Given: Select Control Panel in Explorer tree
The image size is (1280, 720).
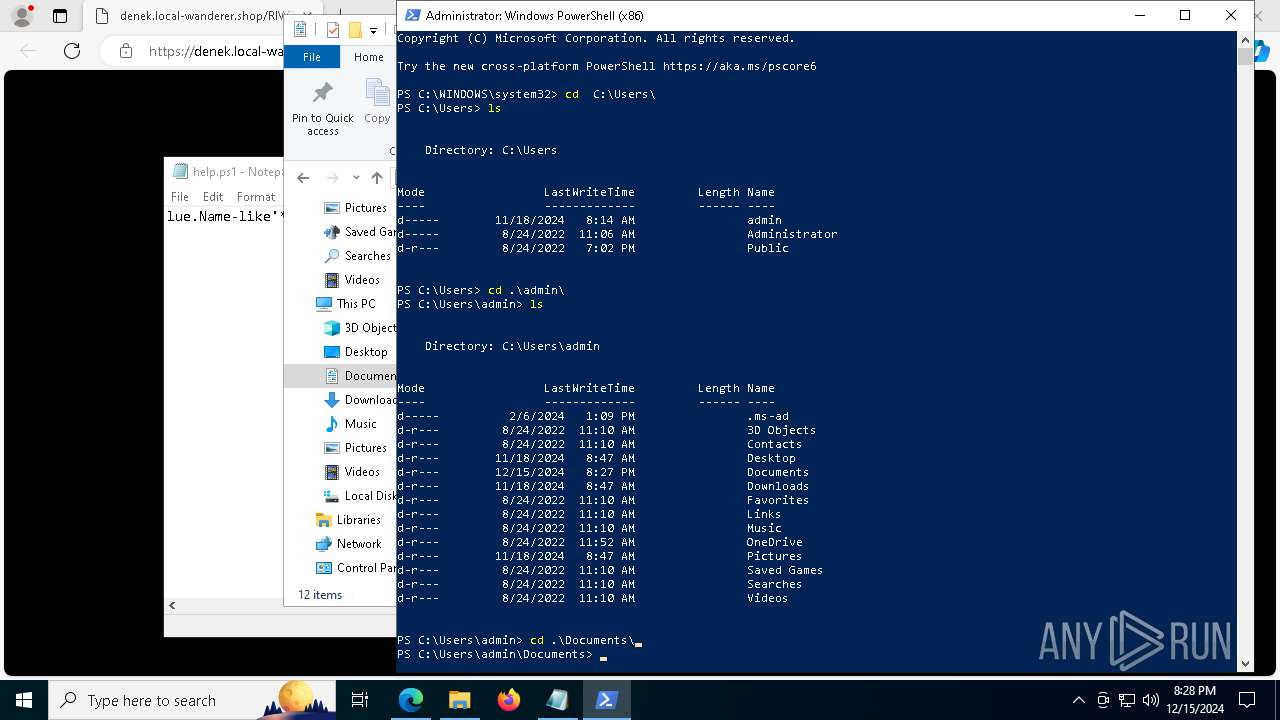Looking at the screenshot, I should (x=355, y=568).
